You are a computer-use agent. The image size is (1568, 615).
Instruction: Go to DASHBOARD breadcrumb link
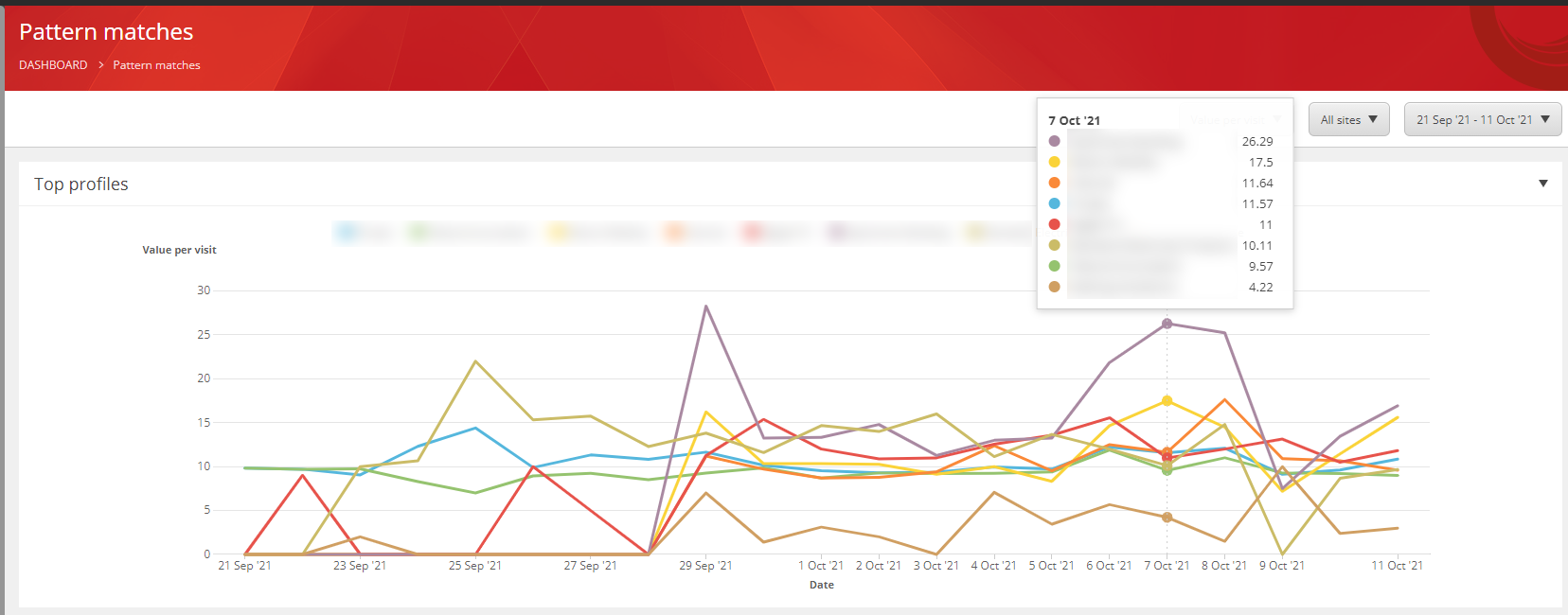coord(53,65)
